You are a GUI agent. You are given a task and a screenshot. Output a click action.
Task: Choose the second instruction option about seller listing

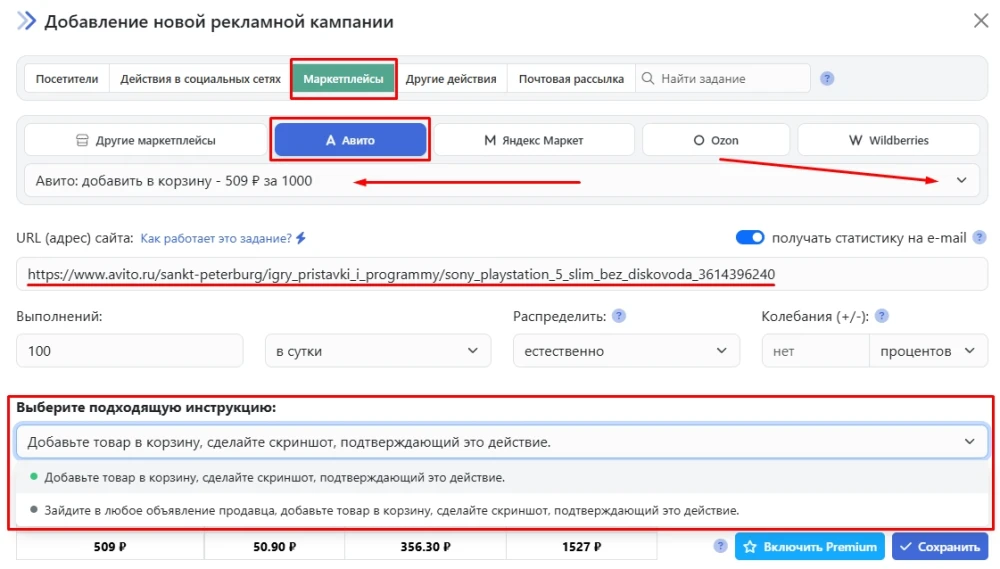390,510
